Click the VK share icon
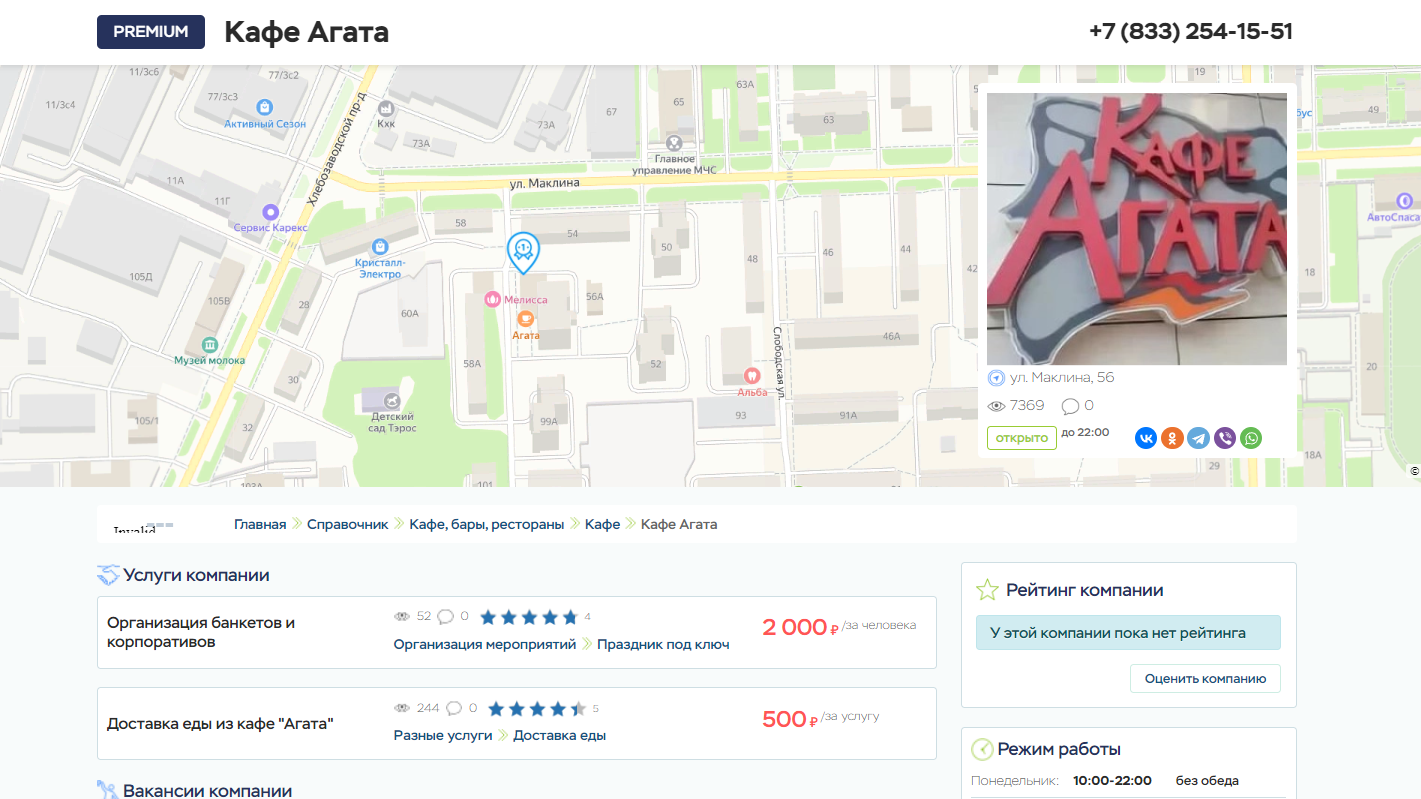 (x=1145, y=438)
